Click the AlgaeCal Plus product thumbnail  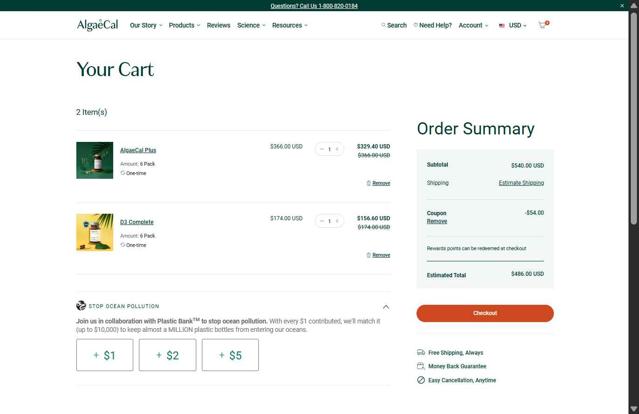click(x=95, y=160)
